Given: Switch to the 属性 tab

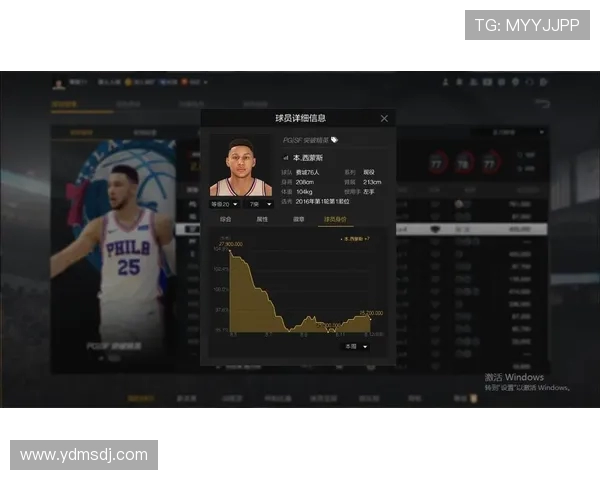Looking at the screenshot, I should [x=262, y=218].
